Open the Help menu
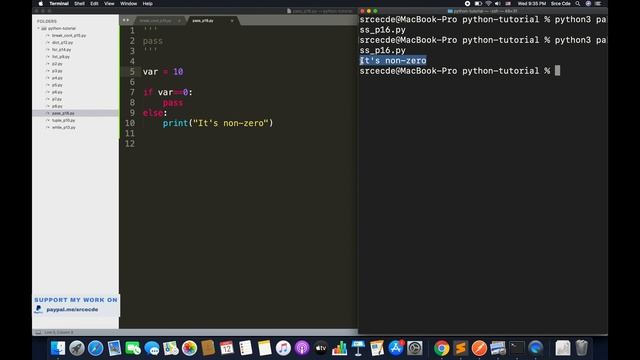Screen dimensions: 640x360 tap(147, 4)
